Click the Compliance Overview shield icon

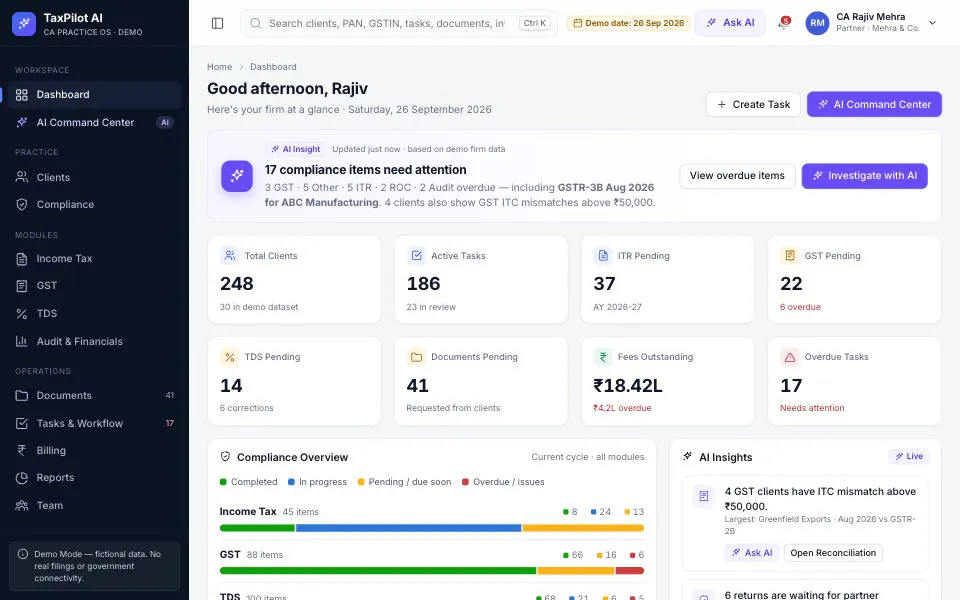coord(225,457)
